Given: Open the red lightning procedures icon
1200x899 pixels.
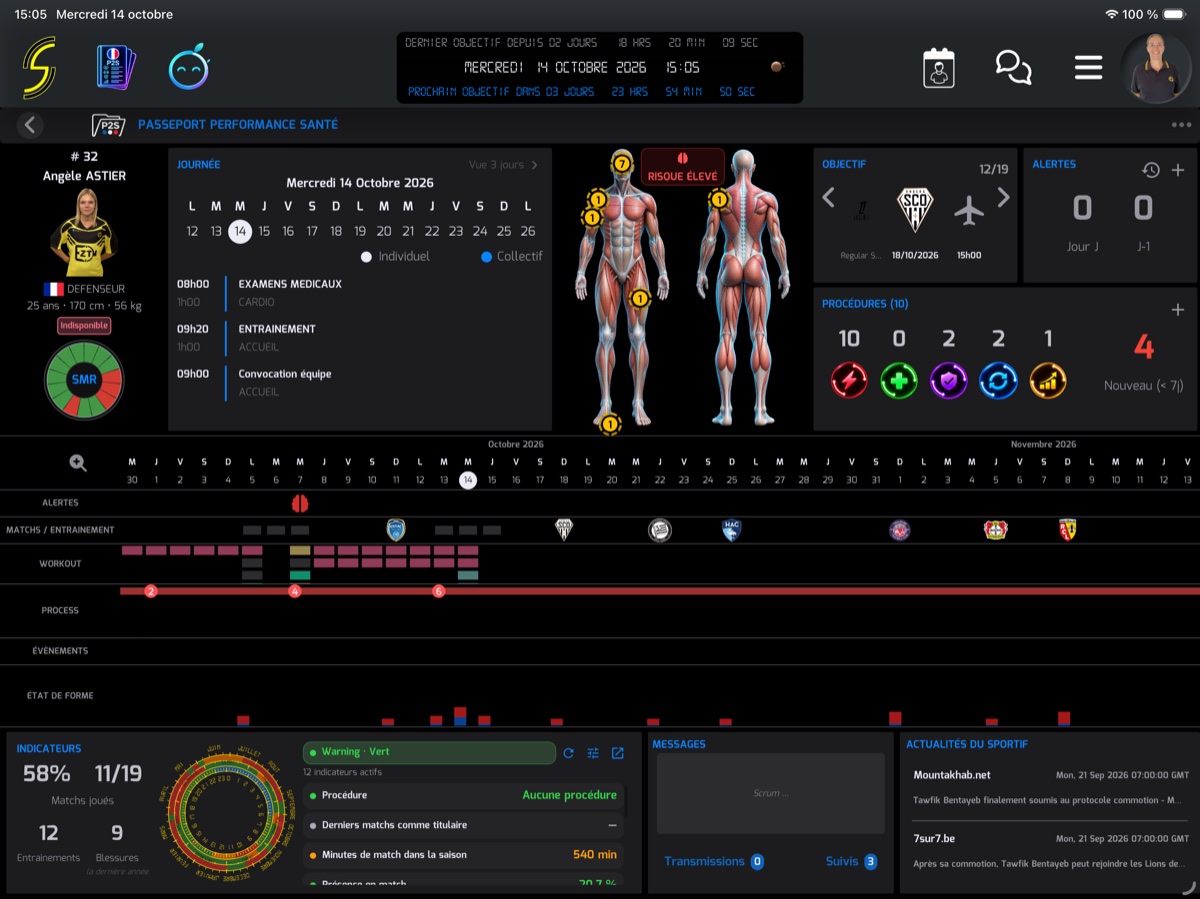Looking at the screenshot, I should click(849, 380).
